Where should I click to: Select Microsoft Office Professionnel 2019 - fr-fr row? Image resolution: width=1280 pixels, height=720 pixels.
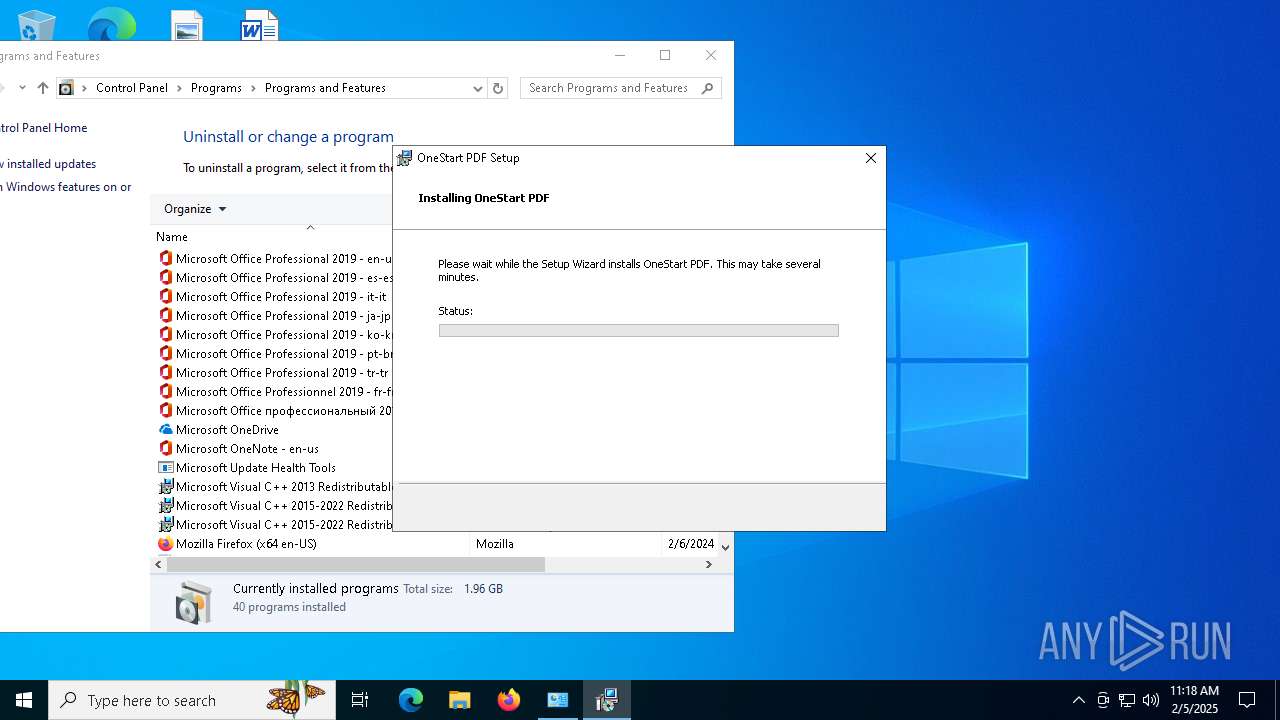coord(274,392)
